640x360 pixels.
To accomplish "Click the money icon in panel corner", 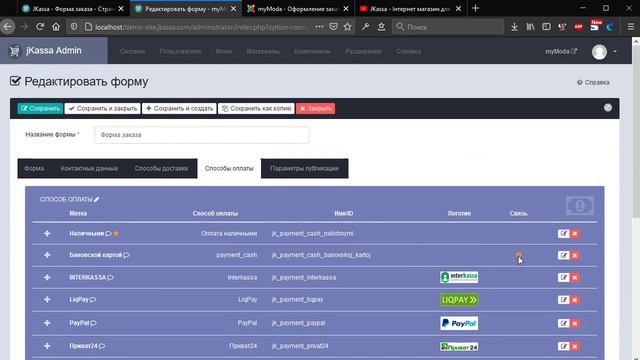I will pyautogui.click(x=580, y=205).
